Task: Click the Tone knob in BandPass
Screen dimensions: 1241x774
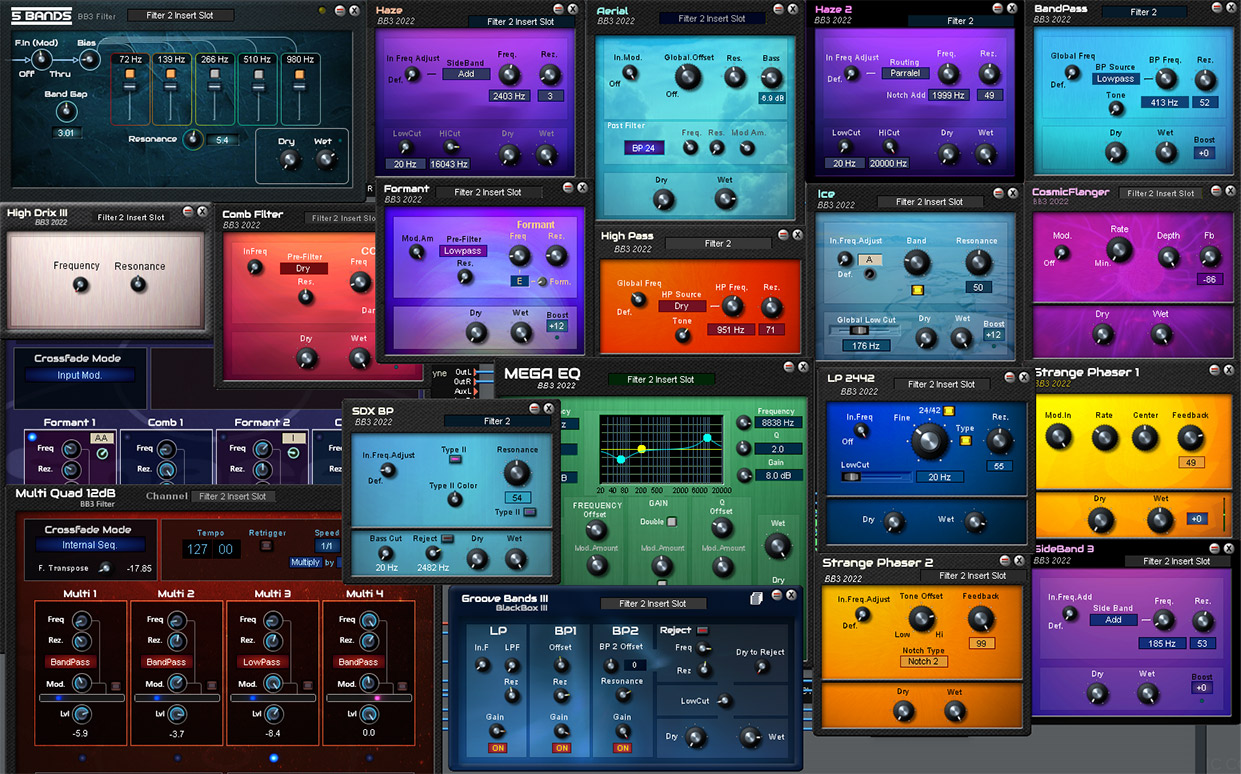Action: 1115,109
